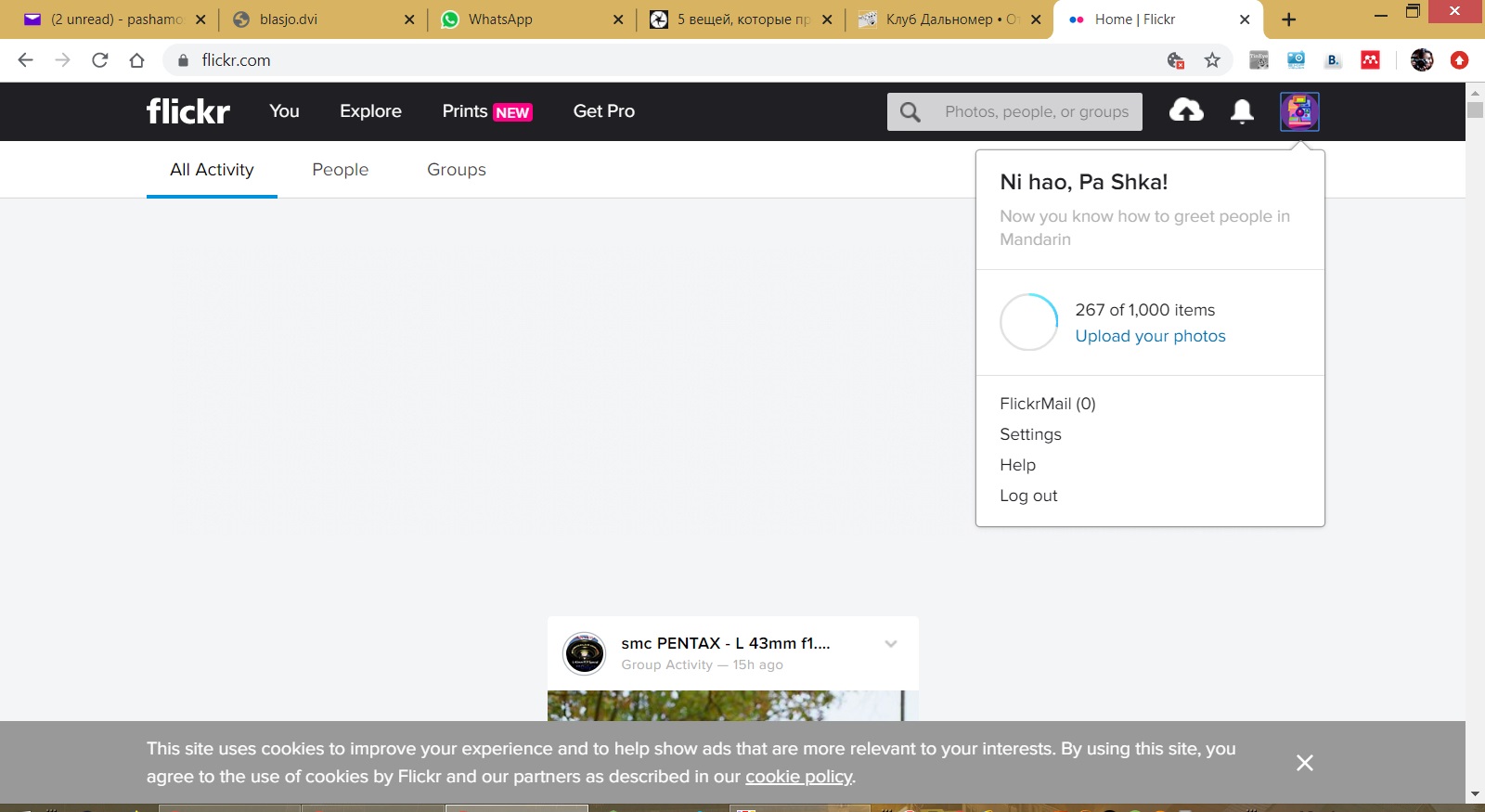Switch to the Groups tab

(x=456, y=170)
